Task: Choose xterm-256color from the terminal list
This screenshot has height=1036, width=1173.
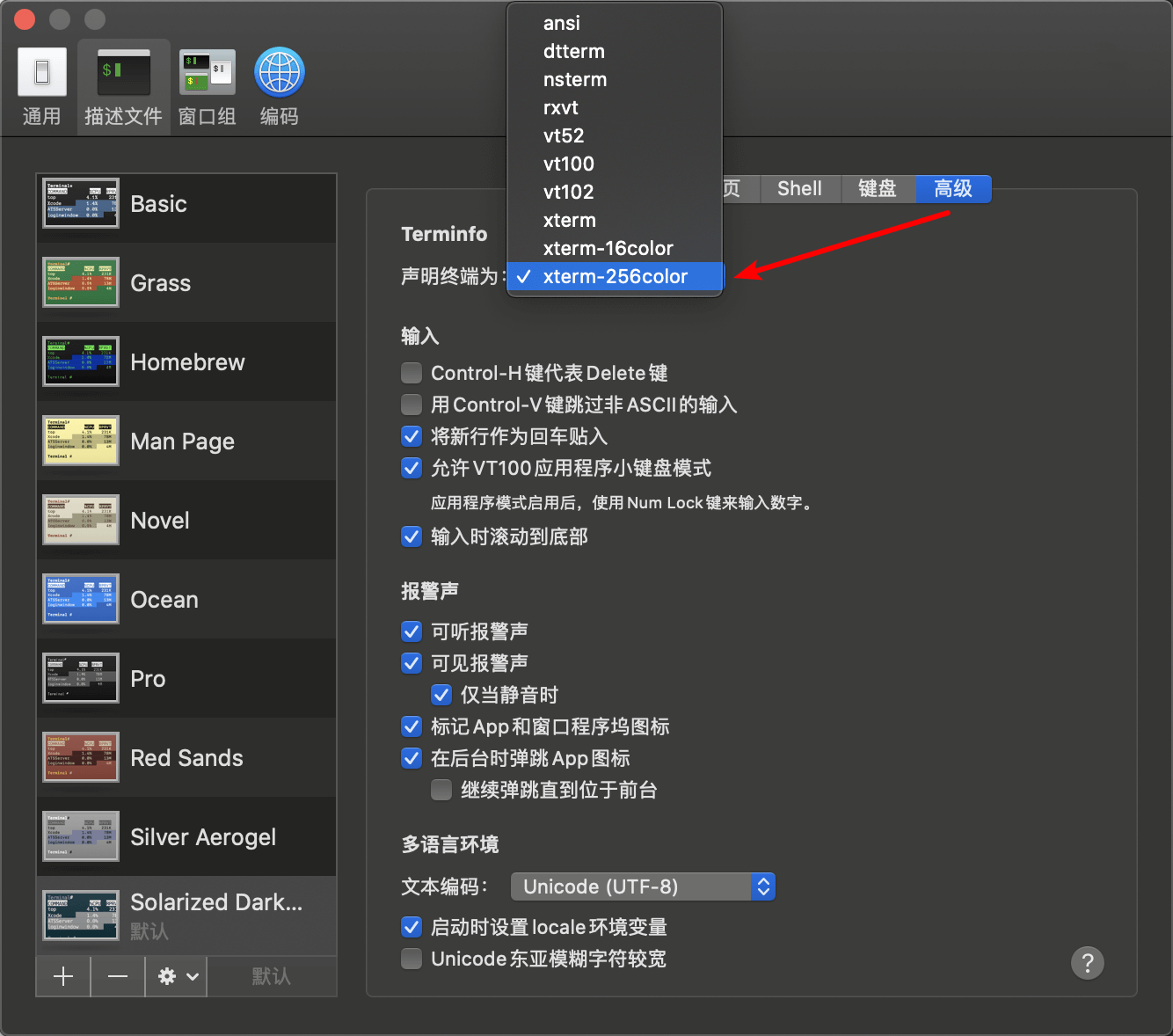Action: click(x=615, y=276)
